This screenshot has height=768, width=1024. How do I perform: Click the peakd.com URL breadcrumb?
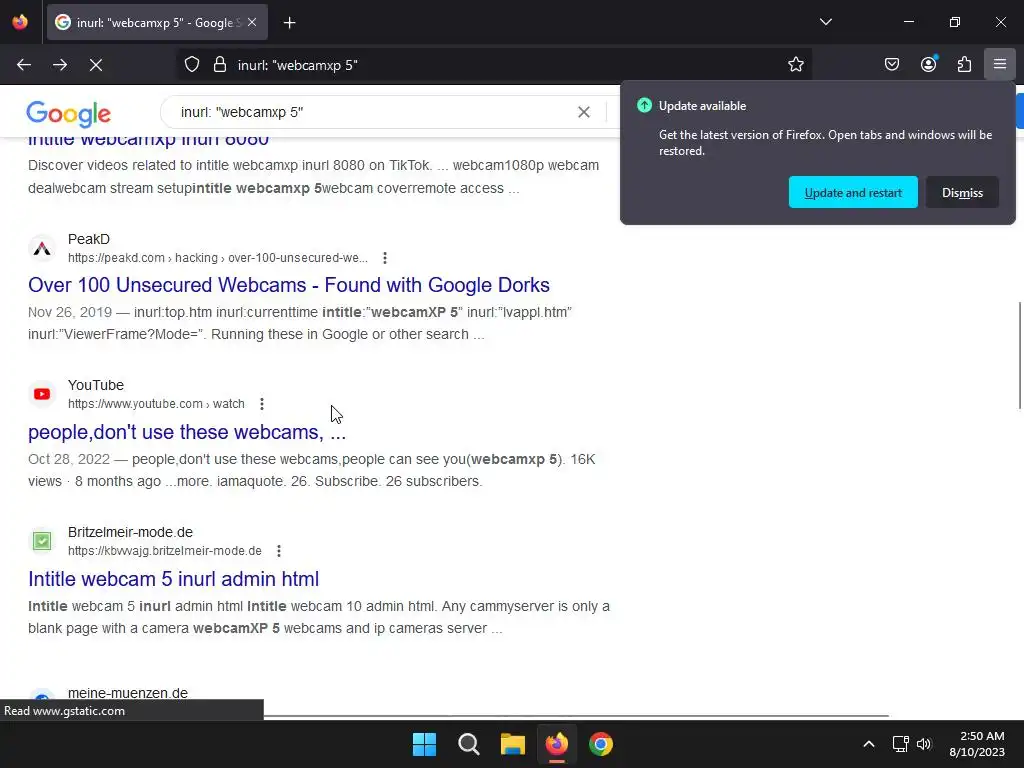pos(217,258)
